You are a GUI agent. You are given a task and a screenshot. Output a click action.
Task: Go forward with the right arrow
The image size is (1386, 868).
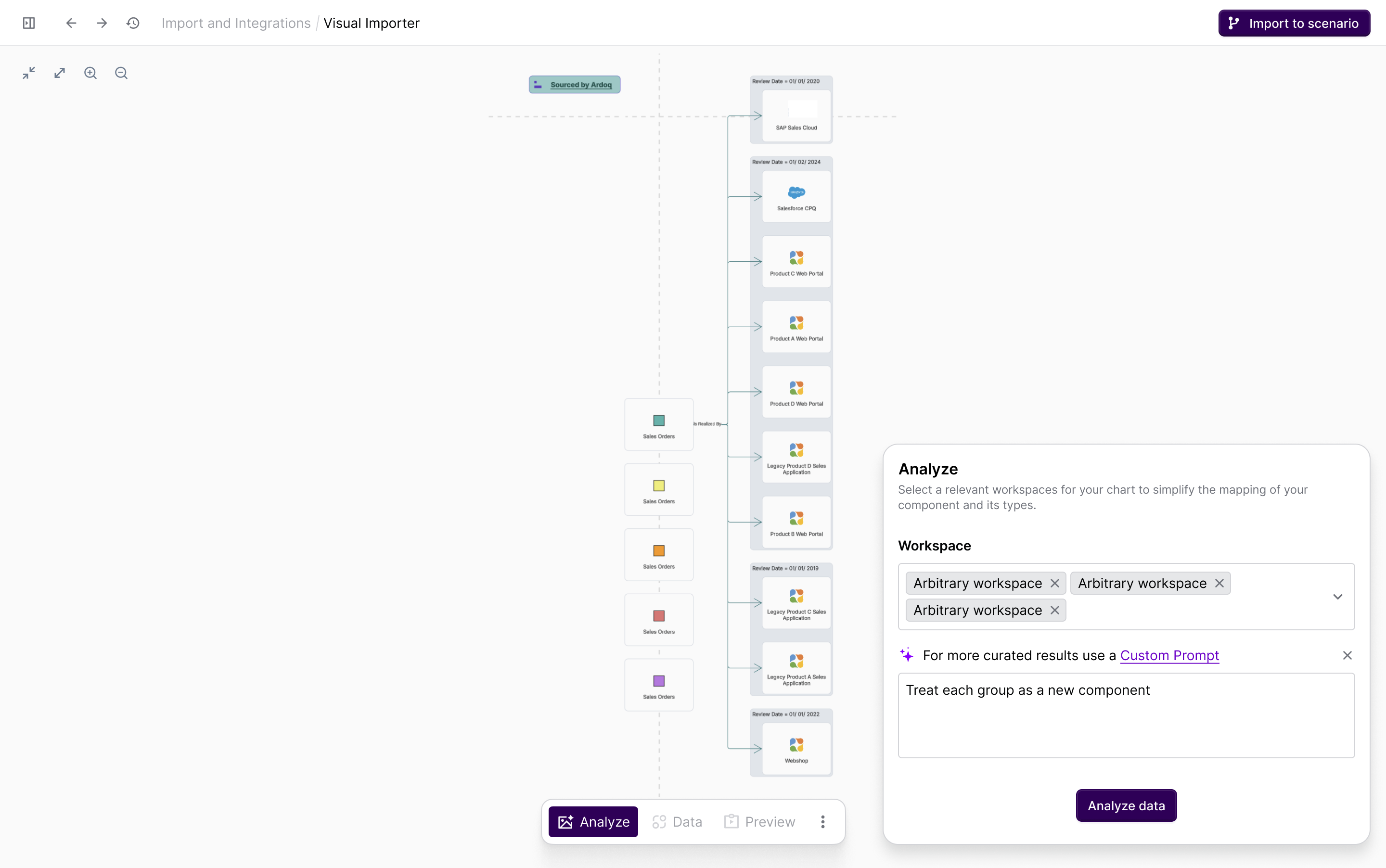pos(102,23)
